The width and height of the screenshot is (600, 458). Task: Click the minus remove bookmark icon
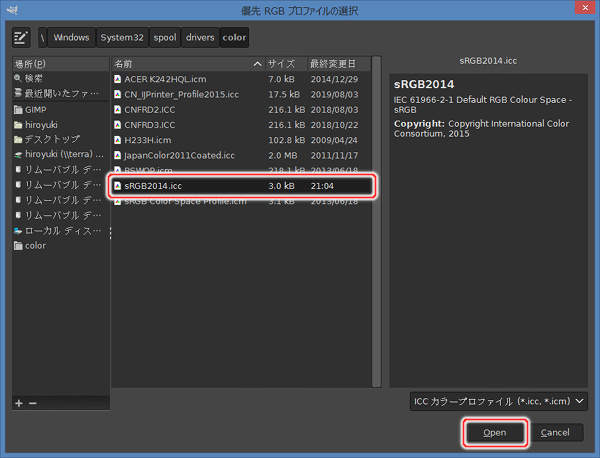33,403
